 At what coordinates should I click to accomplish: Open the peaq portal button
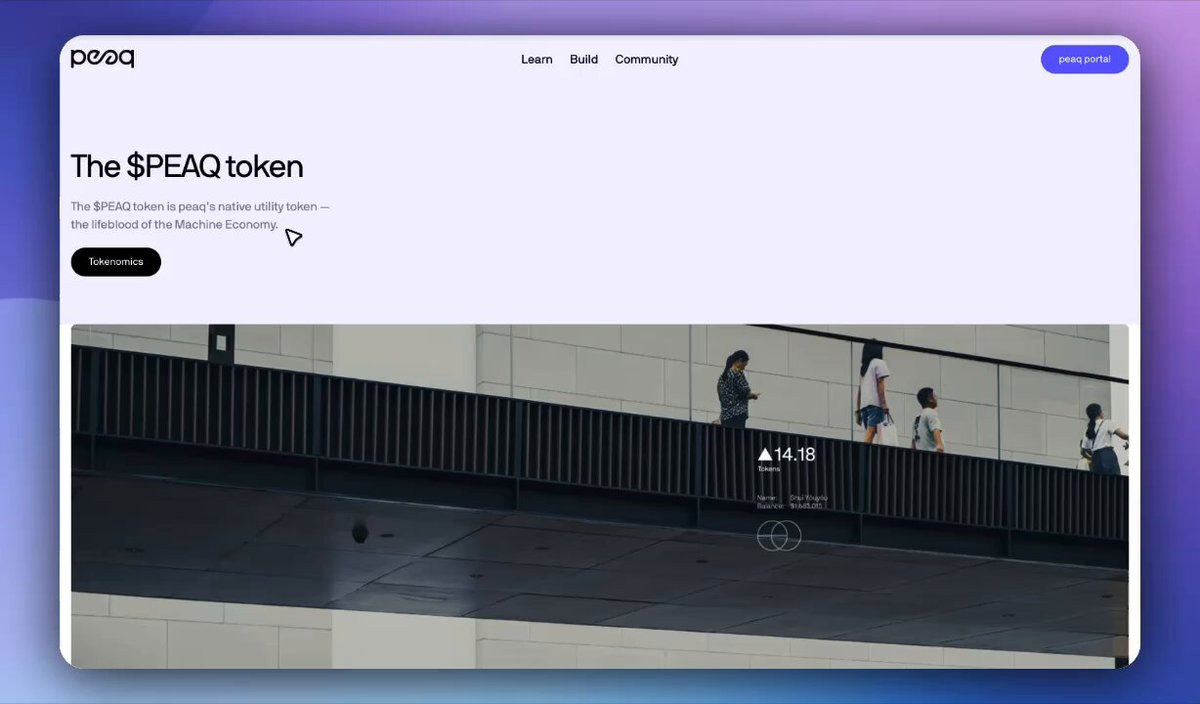[1084, 59]
